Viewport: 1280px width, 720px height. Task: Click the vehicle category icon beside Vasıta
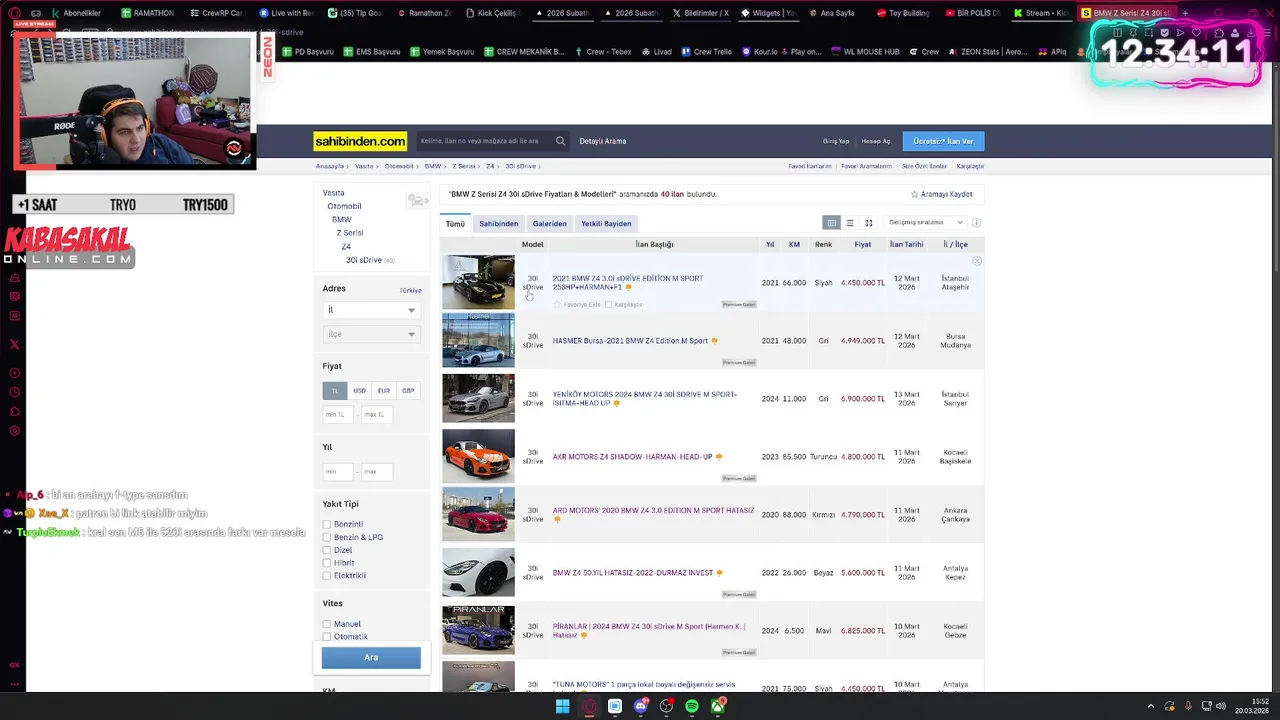(417, 201)
